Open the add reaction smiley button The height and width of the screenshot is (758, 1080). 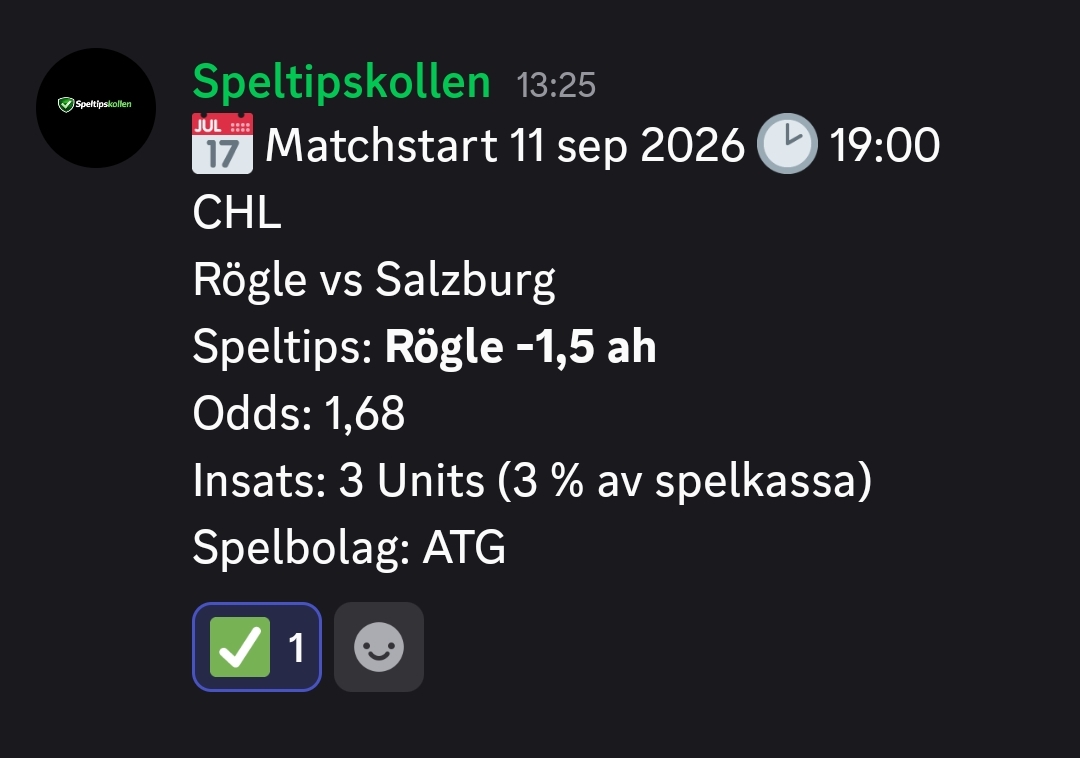pyautogui.click(x=379, y=647)
